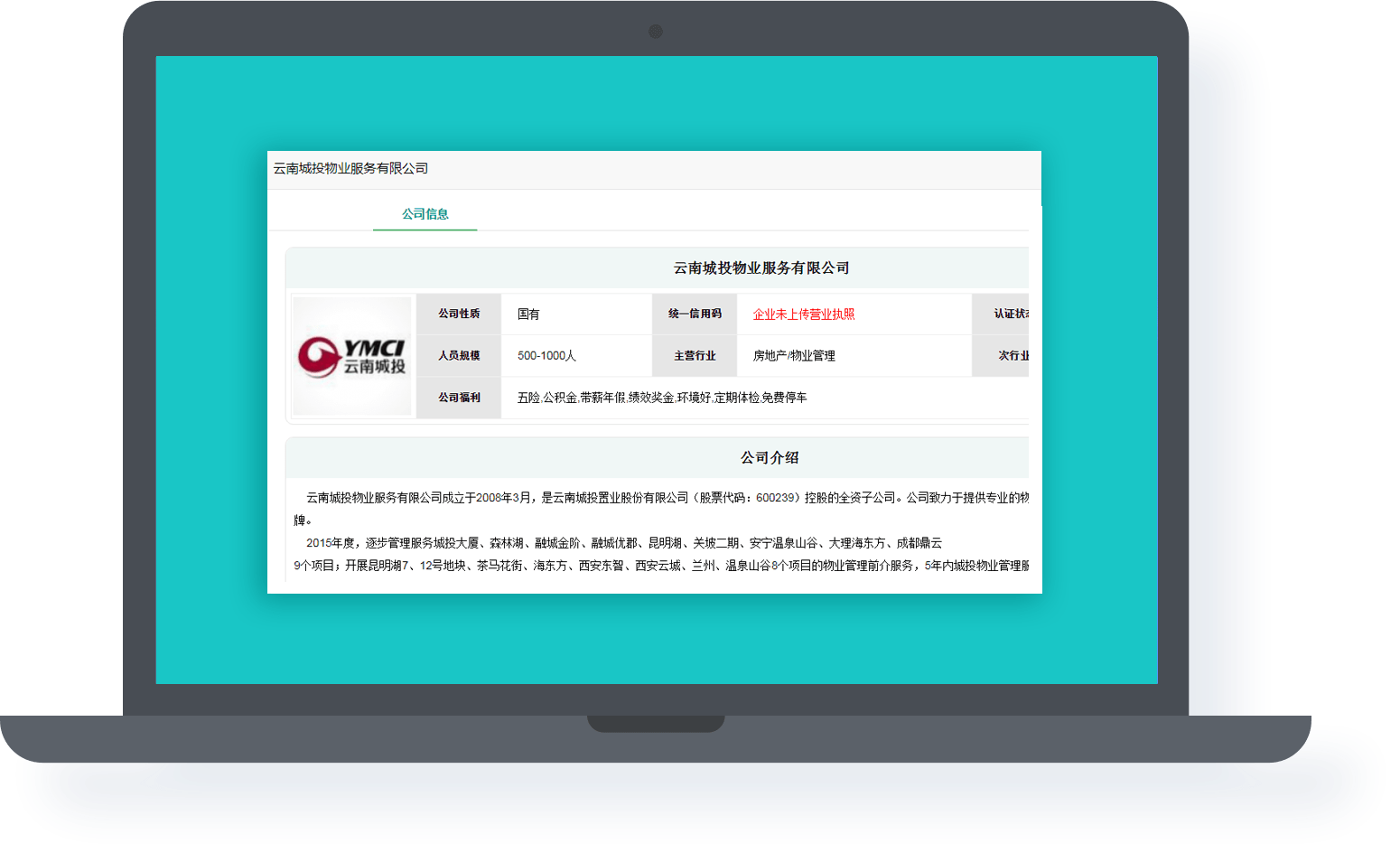Switch to the 公司信息 tab

[425, 214]
